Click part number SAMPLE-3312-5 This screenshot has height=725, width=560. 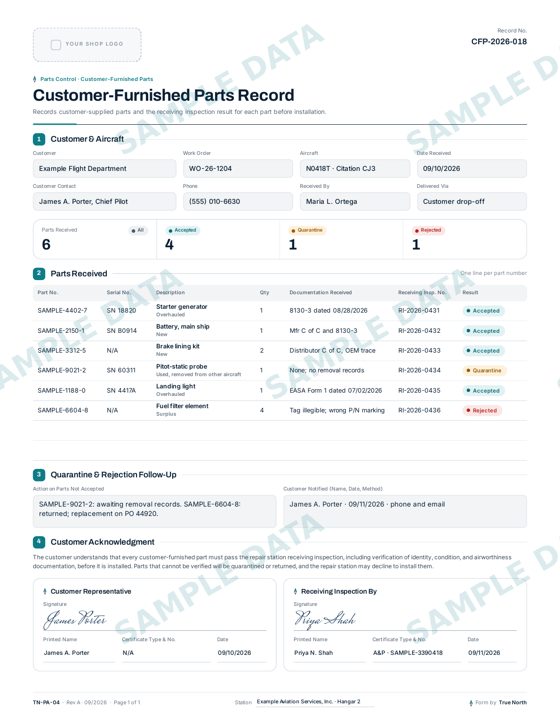pyautogui.click(x=62, y=350)
